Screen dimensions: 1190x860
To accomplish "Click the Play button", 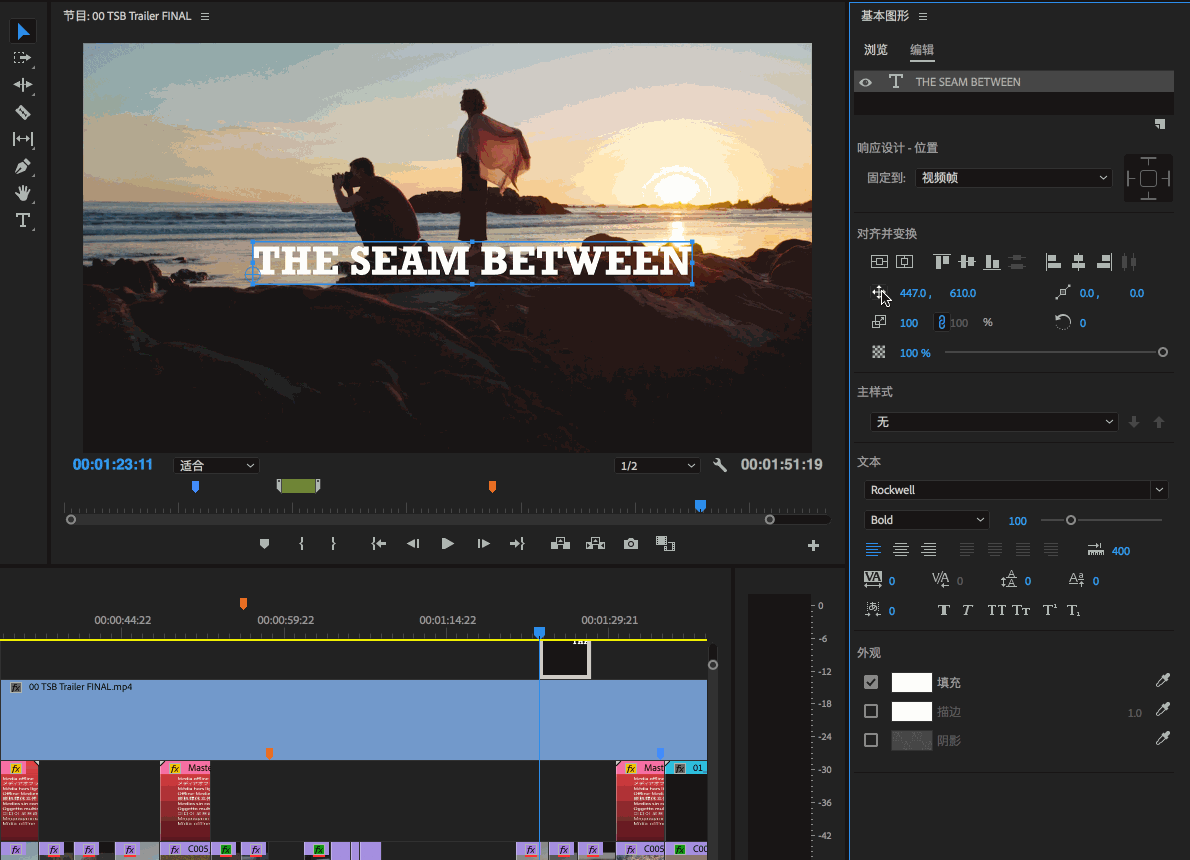I will 447,543.
